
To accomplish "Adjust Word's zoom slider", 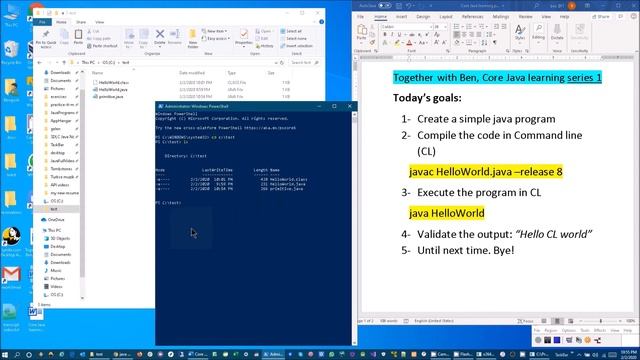I will (600, 321).
